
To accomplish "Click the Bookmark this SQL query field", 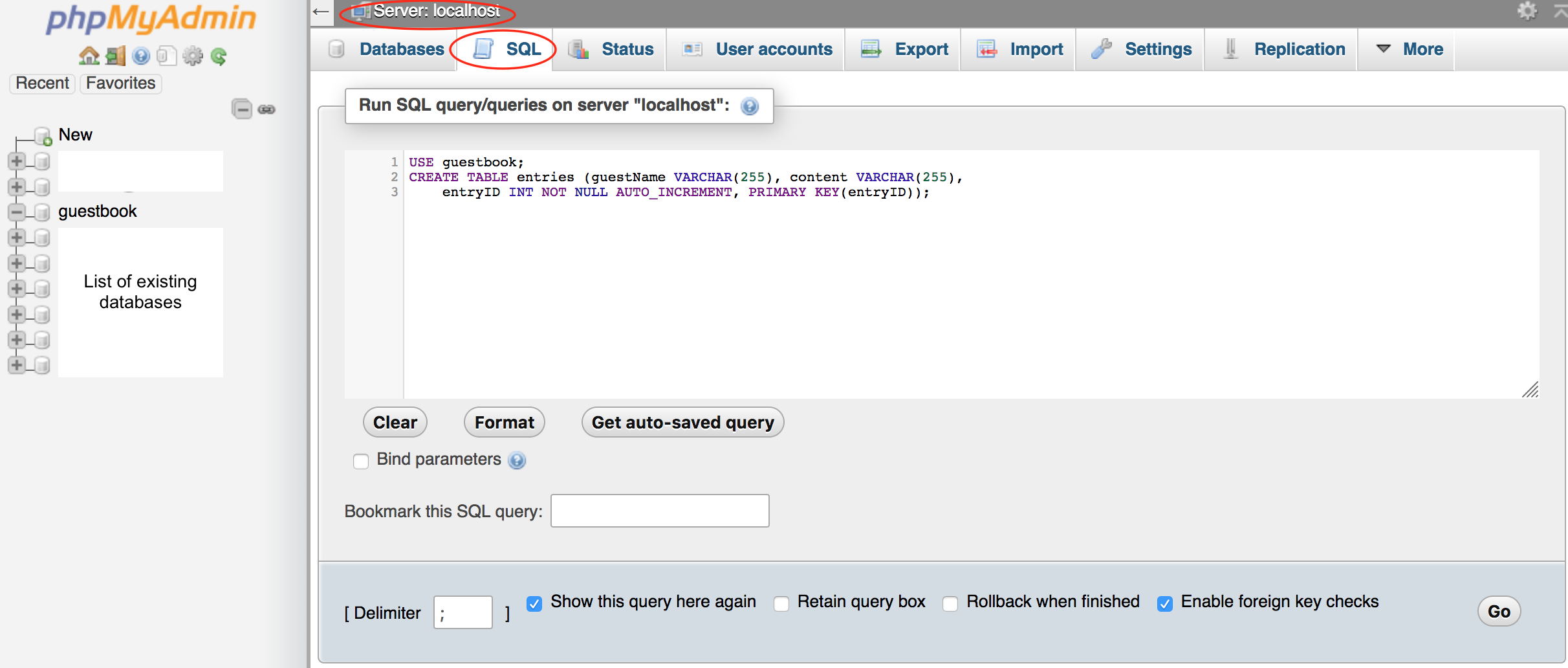I will click(x=659, y=511).
